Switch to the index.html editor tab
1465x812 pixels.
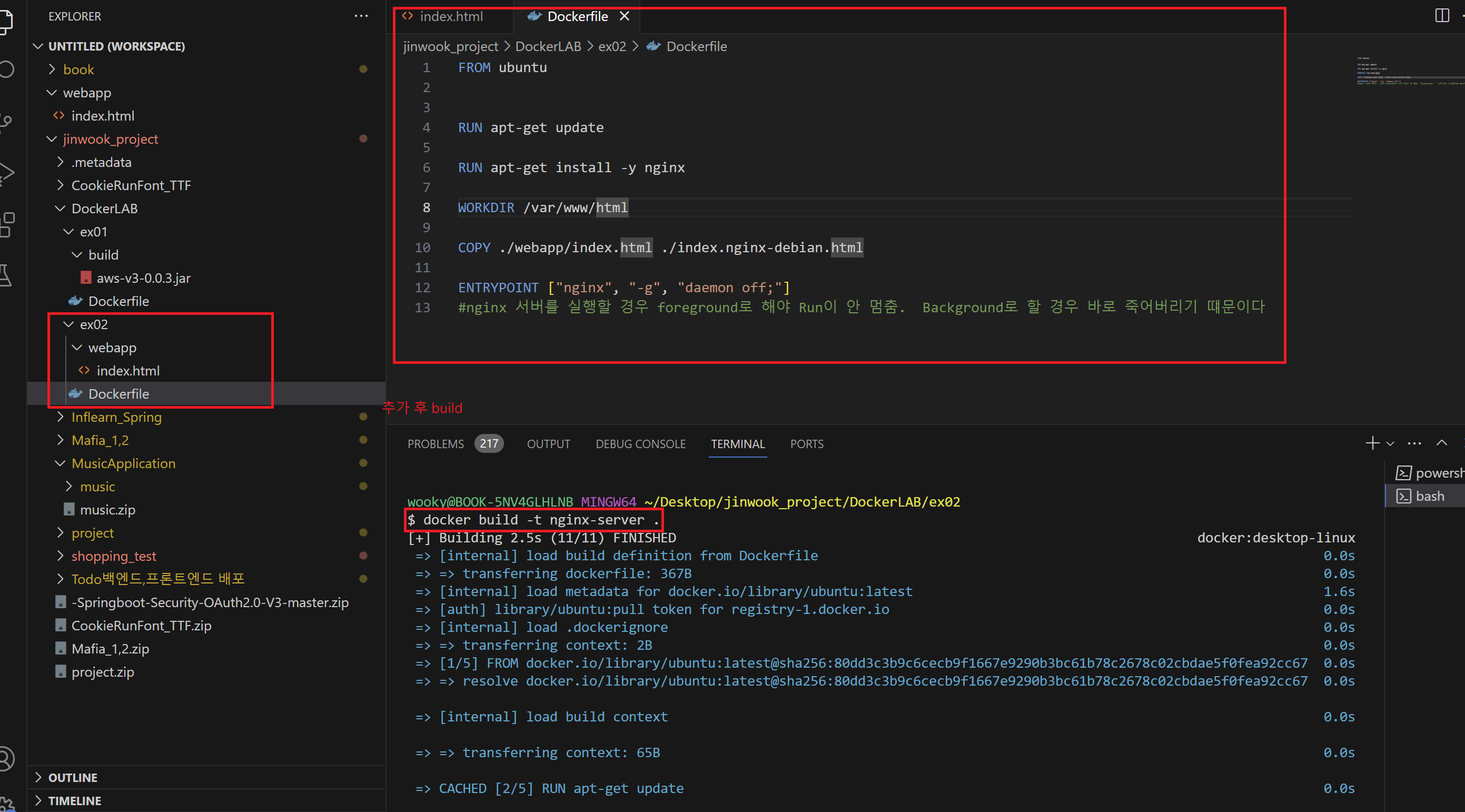coord(451,16)
